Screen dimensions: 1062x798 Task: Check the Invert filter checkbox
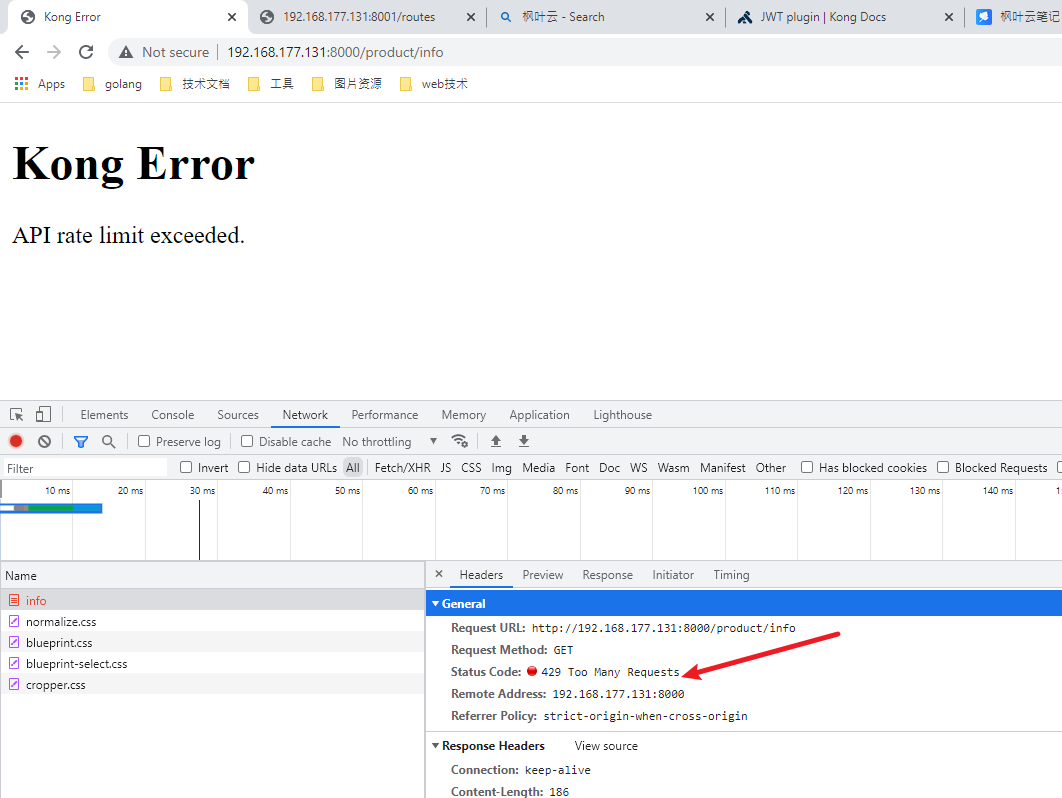[186, 467]
